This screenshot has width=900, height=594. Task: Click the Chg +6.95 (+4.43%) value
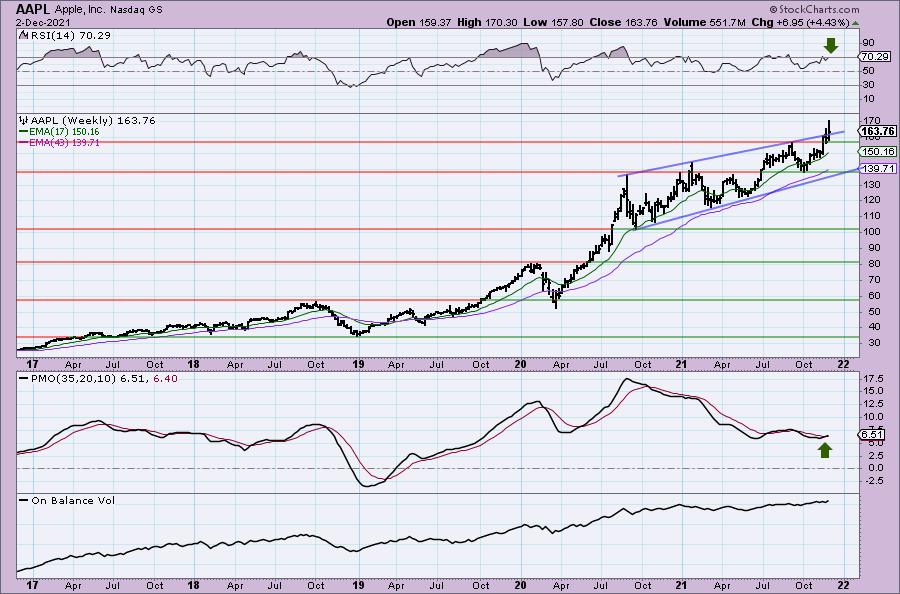coord(800,22)
